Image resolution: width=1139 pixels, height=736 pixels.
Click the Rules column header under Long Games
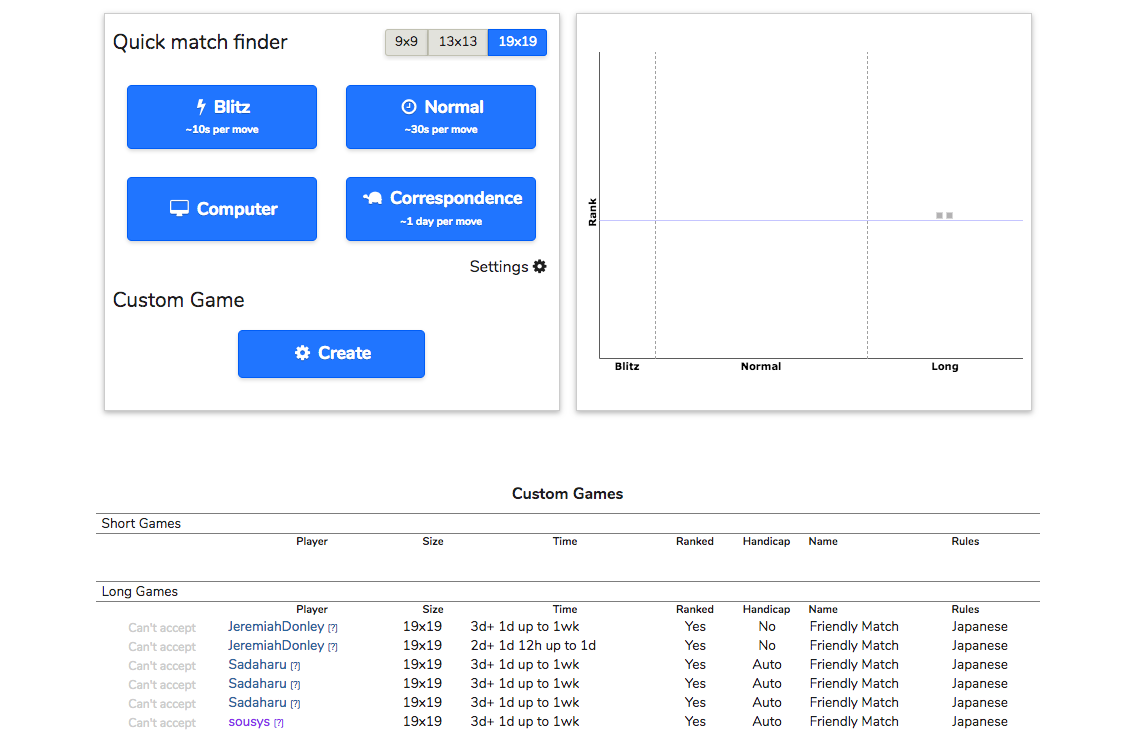pyautogui.click(x=965, y=610)
